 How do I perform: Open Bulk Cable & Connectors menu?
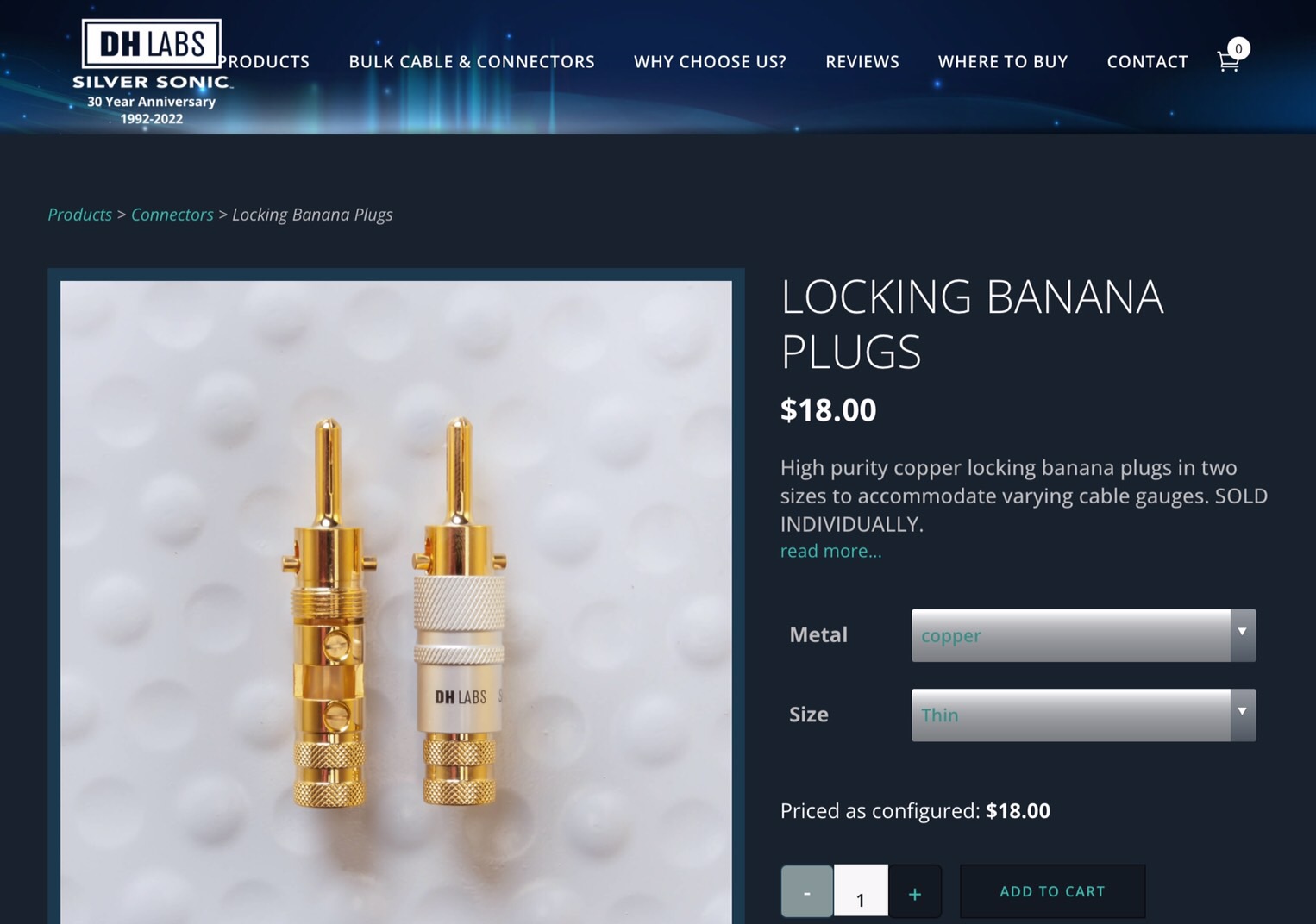(472, 62)
